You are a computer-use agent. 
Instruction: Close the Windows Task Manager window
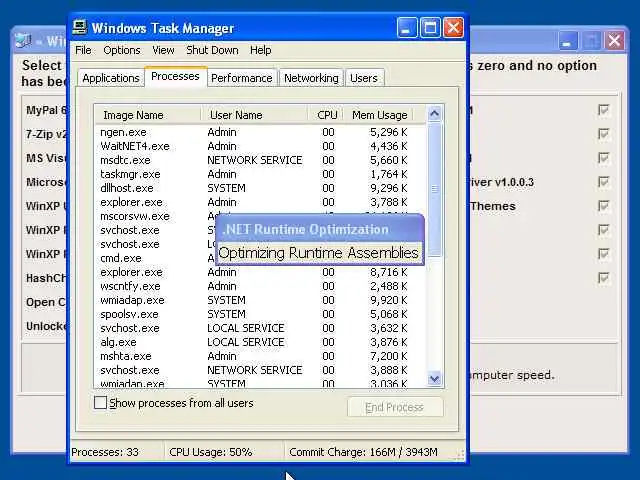pyautogui.click(x=453, y=28)
